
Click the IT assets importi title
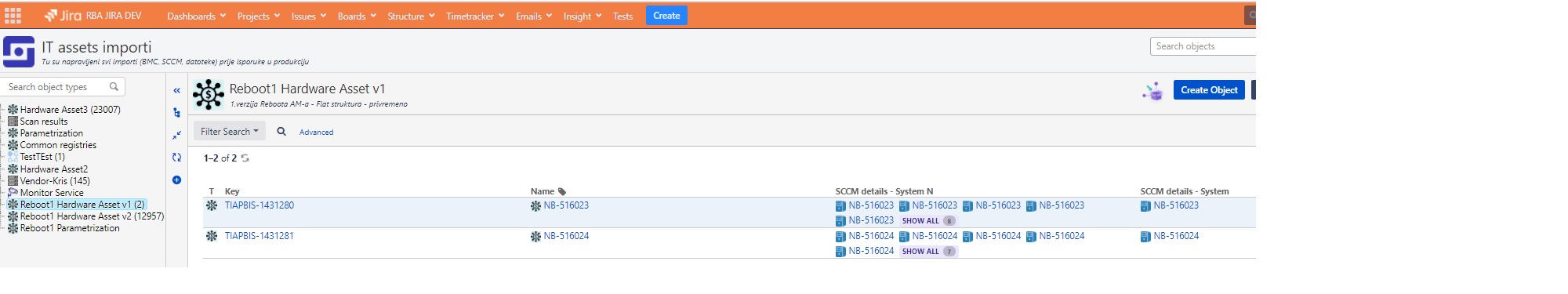click(x=96, y=48)
